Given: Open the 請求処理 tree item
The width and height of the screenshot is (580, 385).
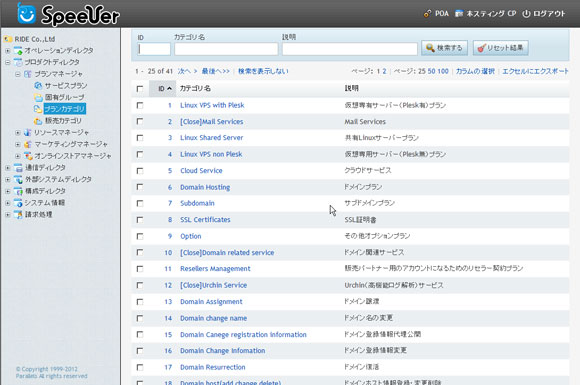Looking at the screenshot, I should coord(39,215).
